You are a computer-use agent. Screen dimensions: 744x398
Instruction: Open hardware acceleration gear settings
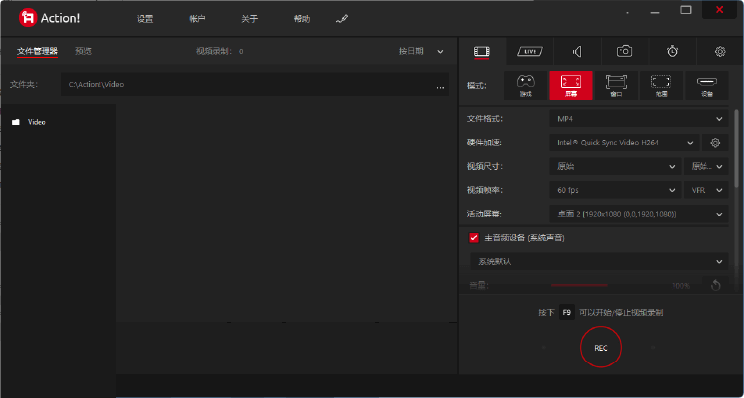pos(715,142)
